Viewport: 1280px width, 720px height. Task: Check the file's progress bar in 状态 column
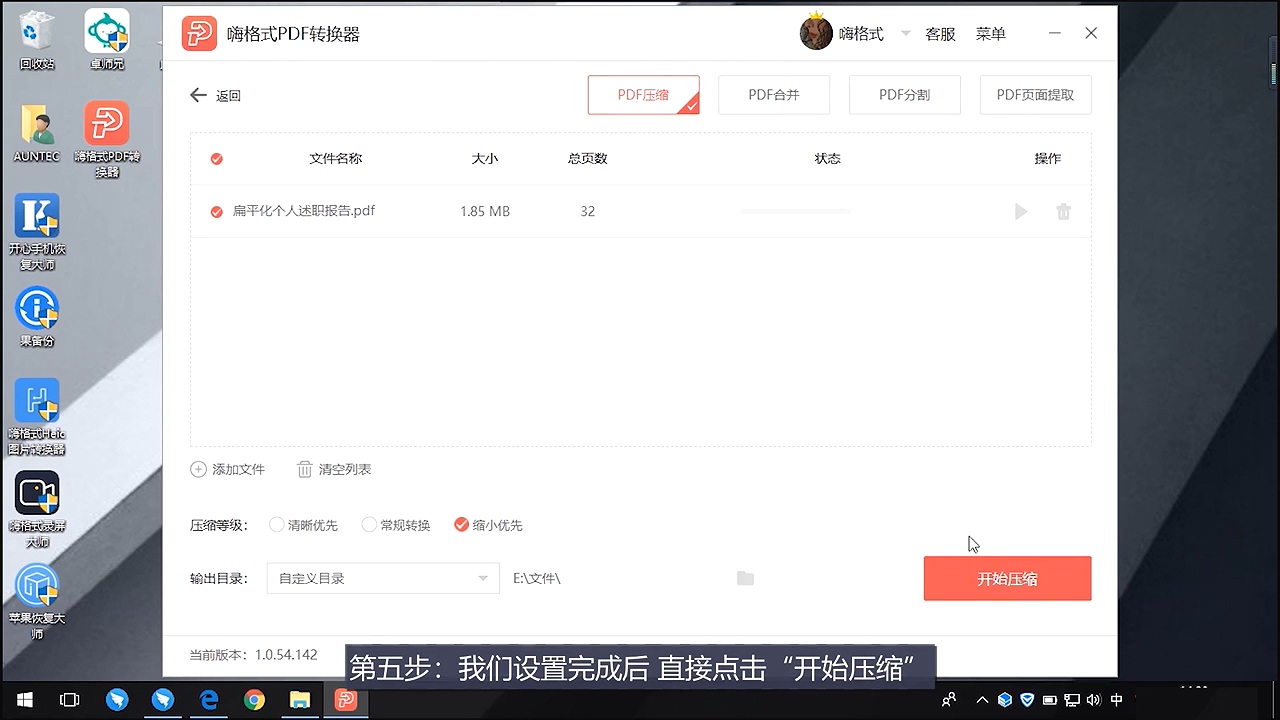click(x=795, y=211)
